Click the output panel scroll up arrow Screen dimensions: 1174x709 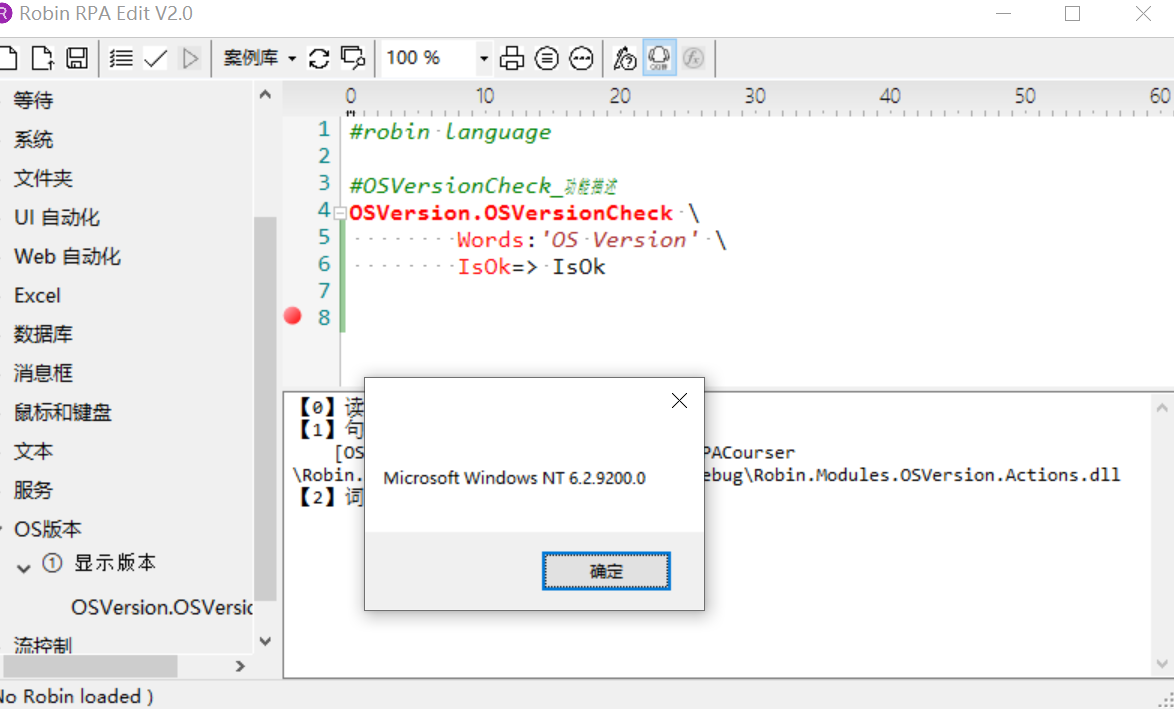tap(1162, 408)
